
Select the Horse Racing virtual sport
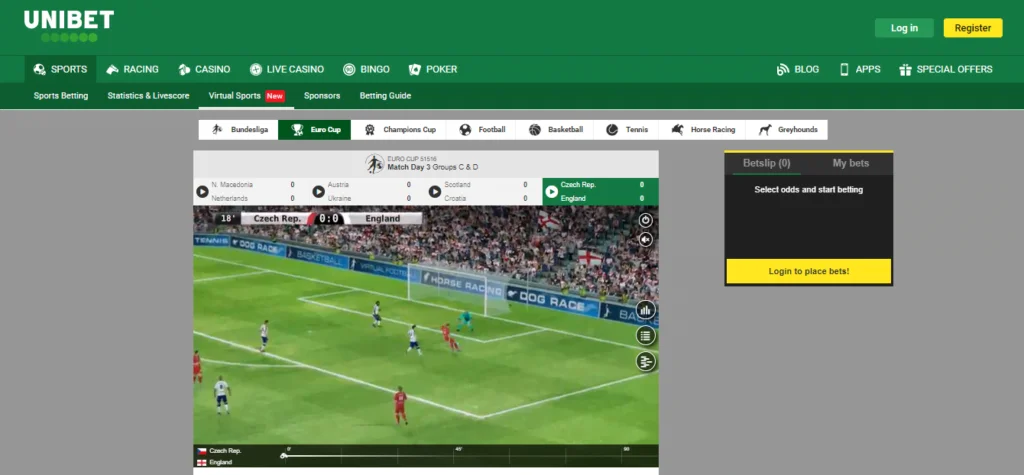click(x=702, y=129)
